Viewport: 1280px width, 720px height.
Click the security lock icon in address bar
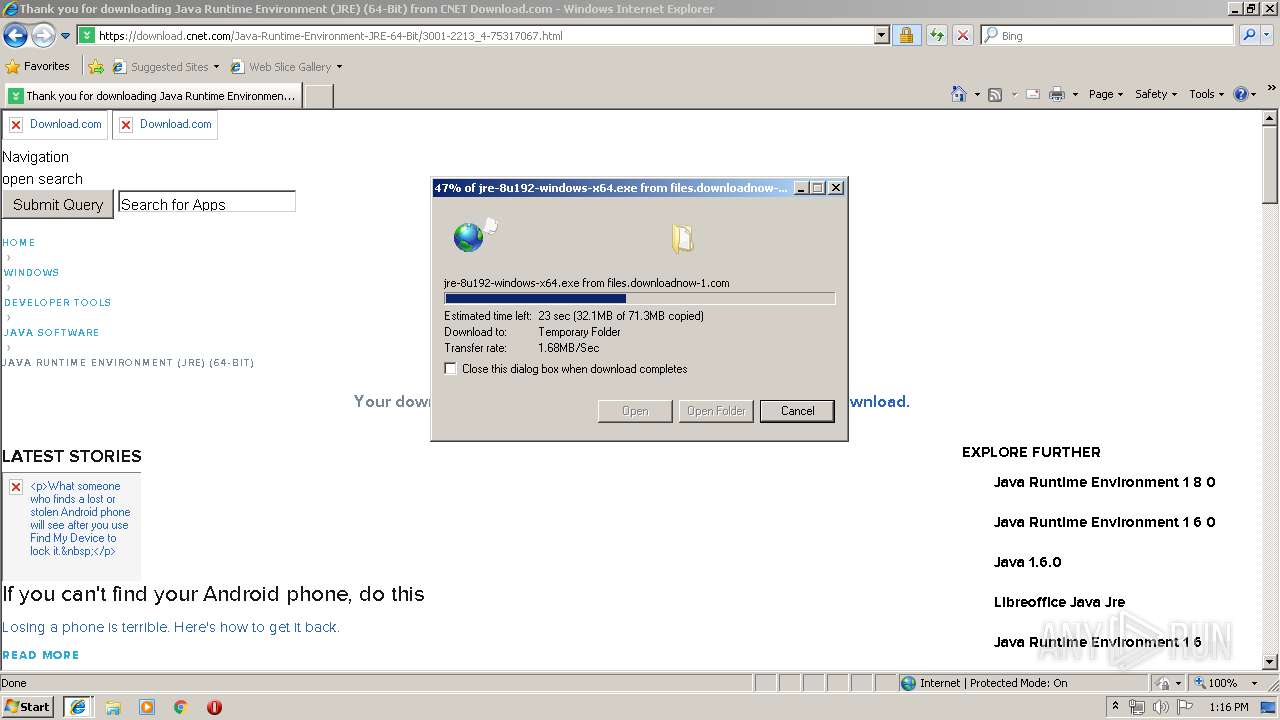[906, 35]
